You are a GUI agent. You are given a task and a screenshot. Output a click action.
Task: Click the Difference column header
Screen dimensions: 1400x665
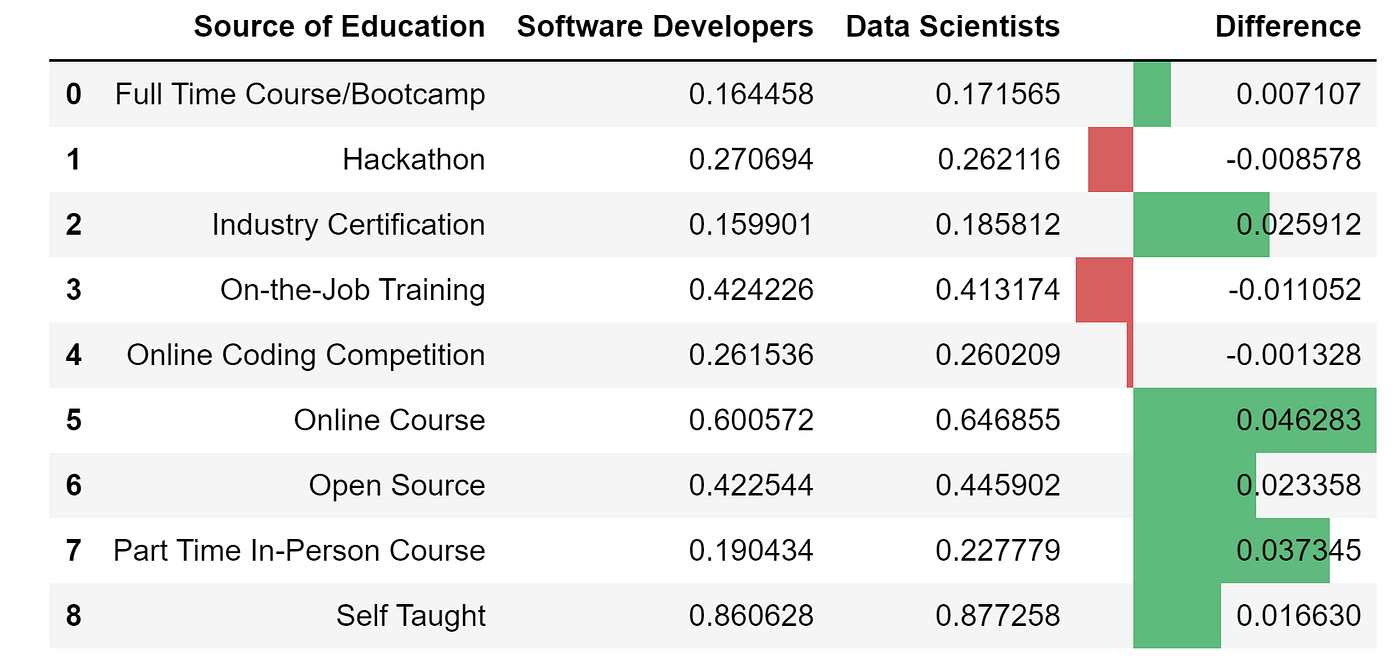(1288, 26)
